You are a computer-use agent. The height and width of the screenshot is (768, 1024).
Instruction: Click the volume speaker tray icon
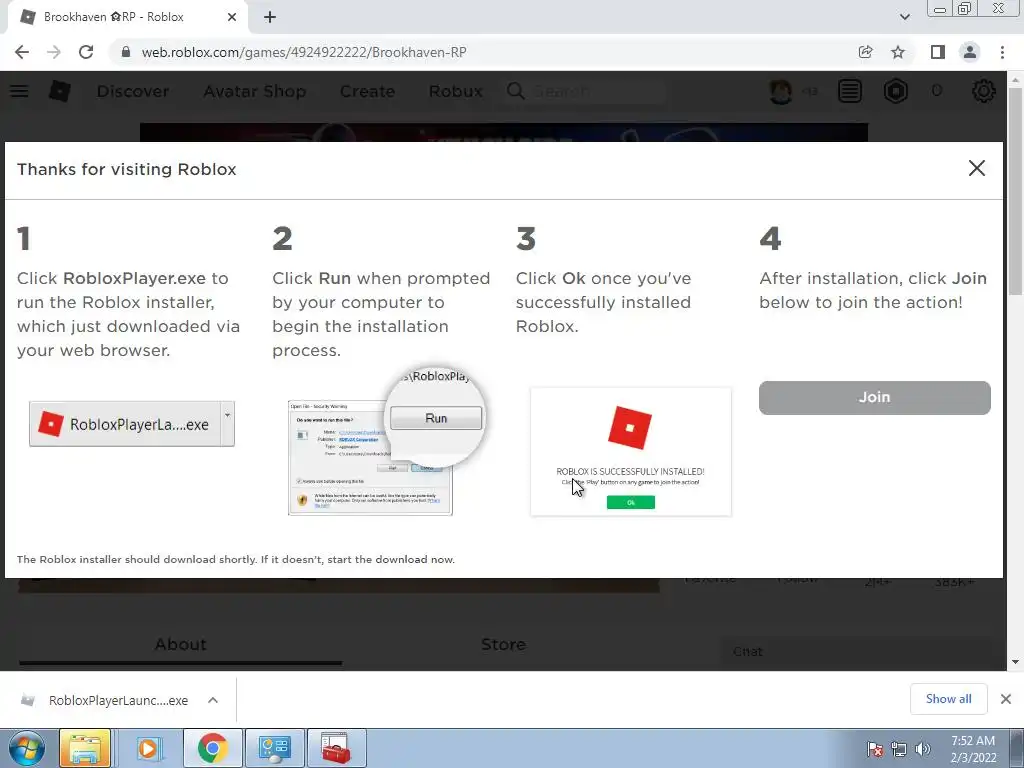pyautogui.click(x=923, y=749)
